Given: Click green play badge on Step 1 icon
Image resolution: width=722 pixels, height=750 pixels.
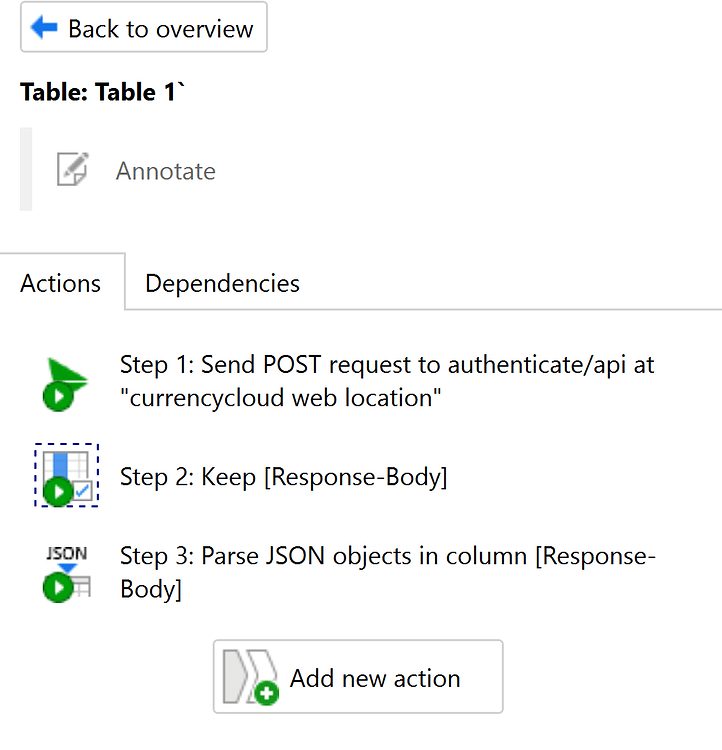Looking at the screenshot, I should [58, 397].
